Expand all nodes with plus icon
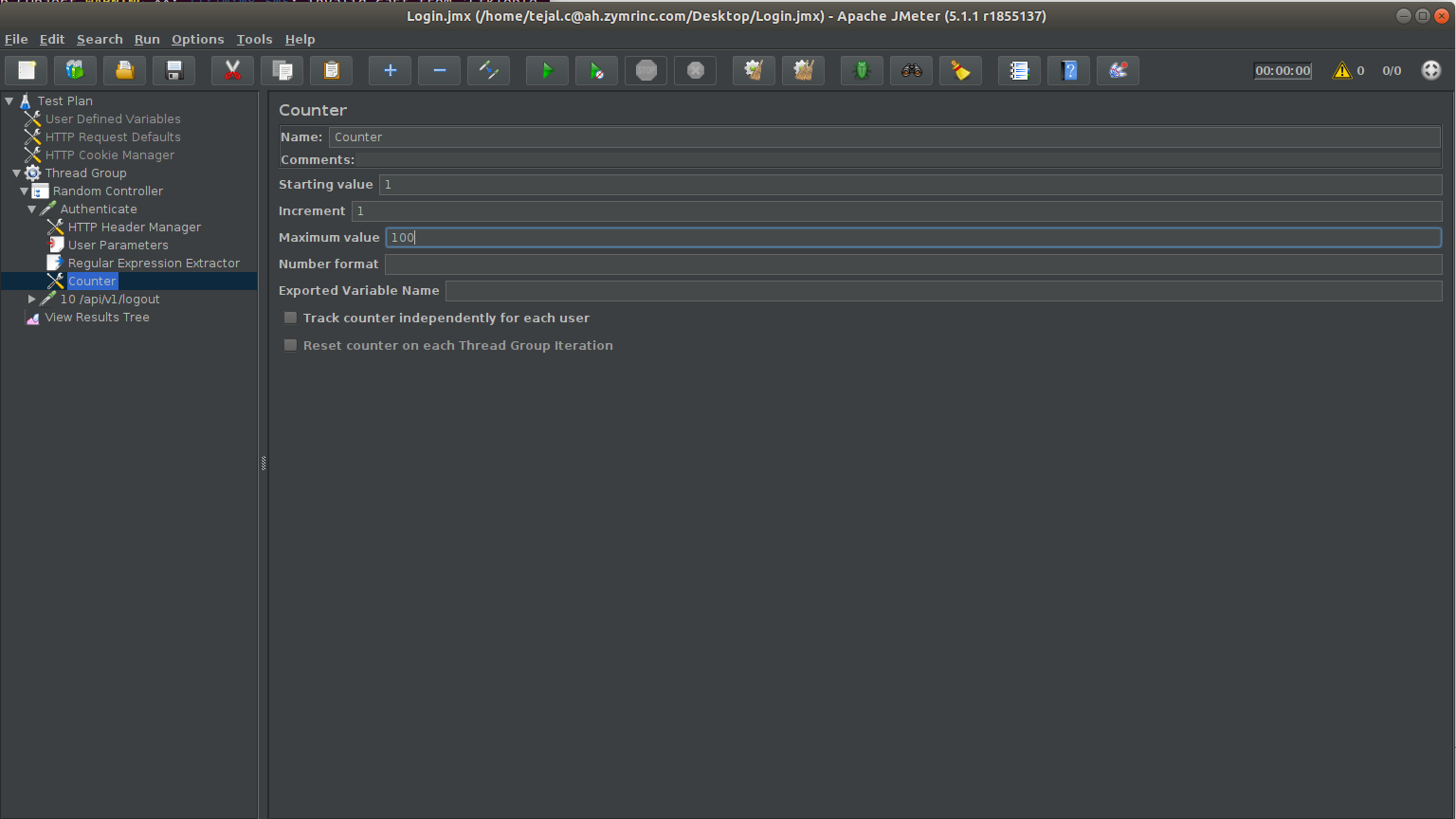 point(390,70)
